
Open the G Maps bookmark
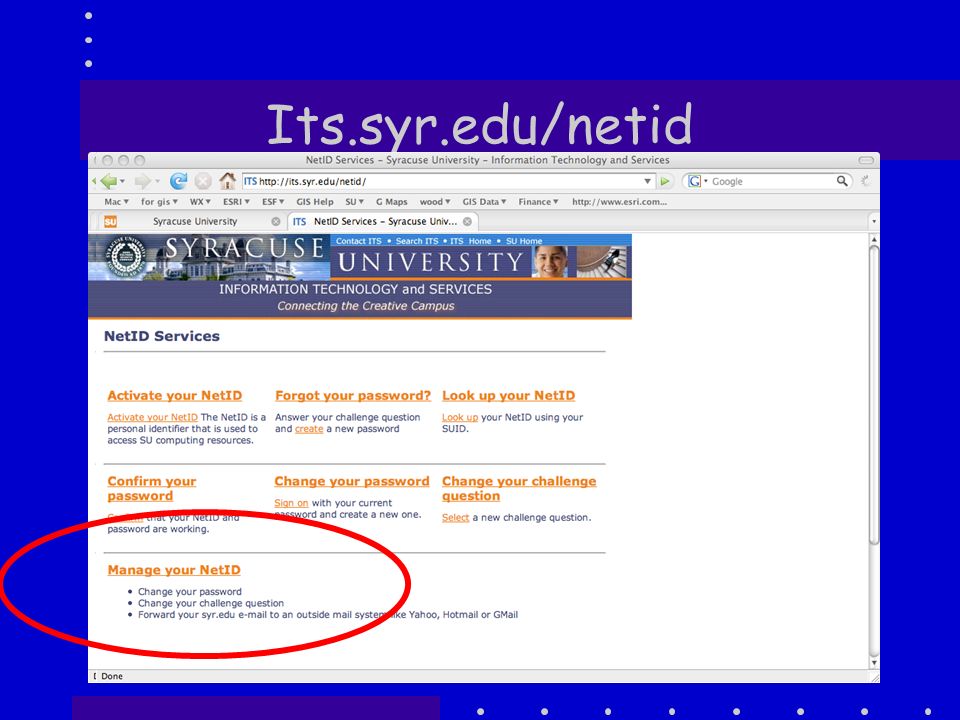coord(391,201)
